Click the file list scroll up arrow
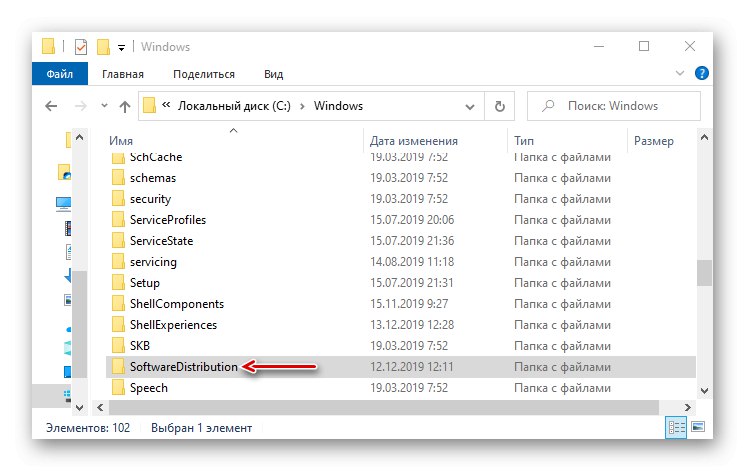The width and height of the screenshot is (745, 471). pos(704,138)
